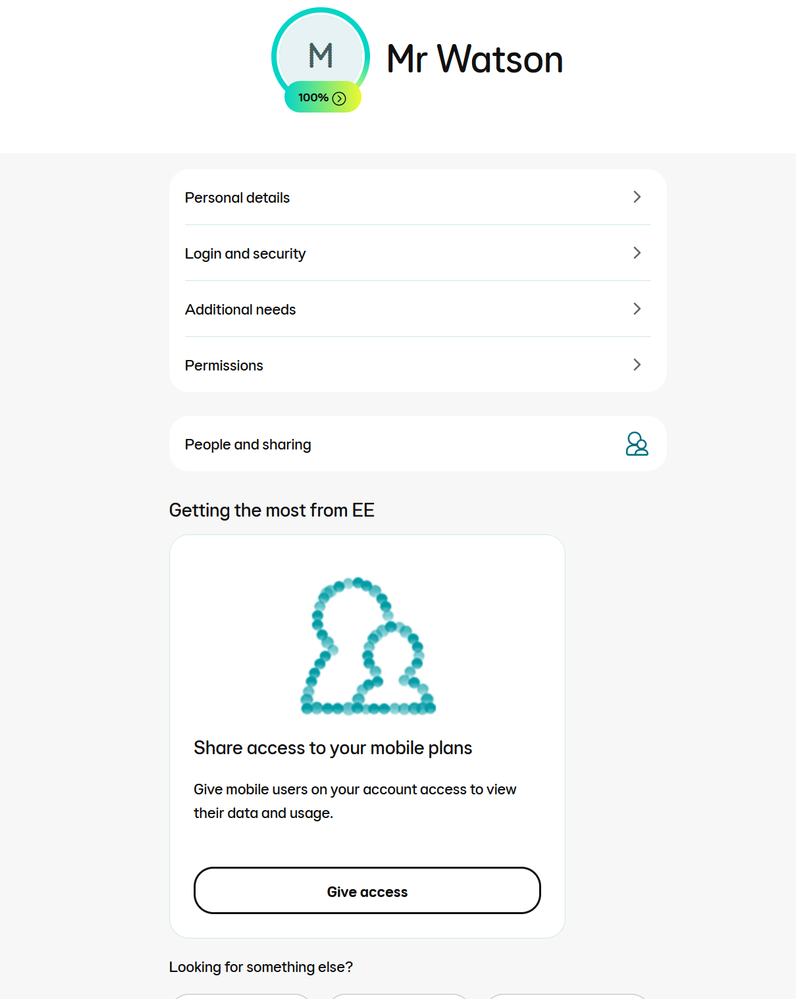The height and width of the screenshot is (999, 796).
Task: Open the People and sharing section
Action: click(x=417, y=444)
